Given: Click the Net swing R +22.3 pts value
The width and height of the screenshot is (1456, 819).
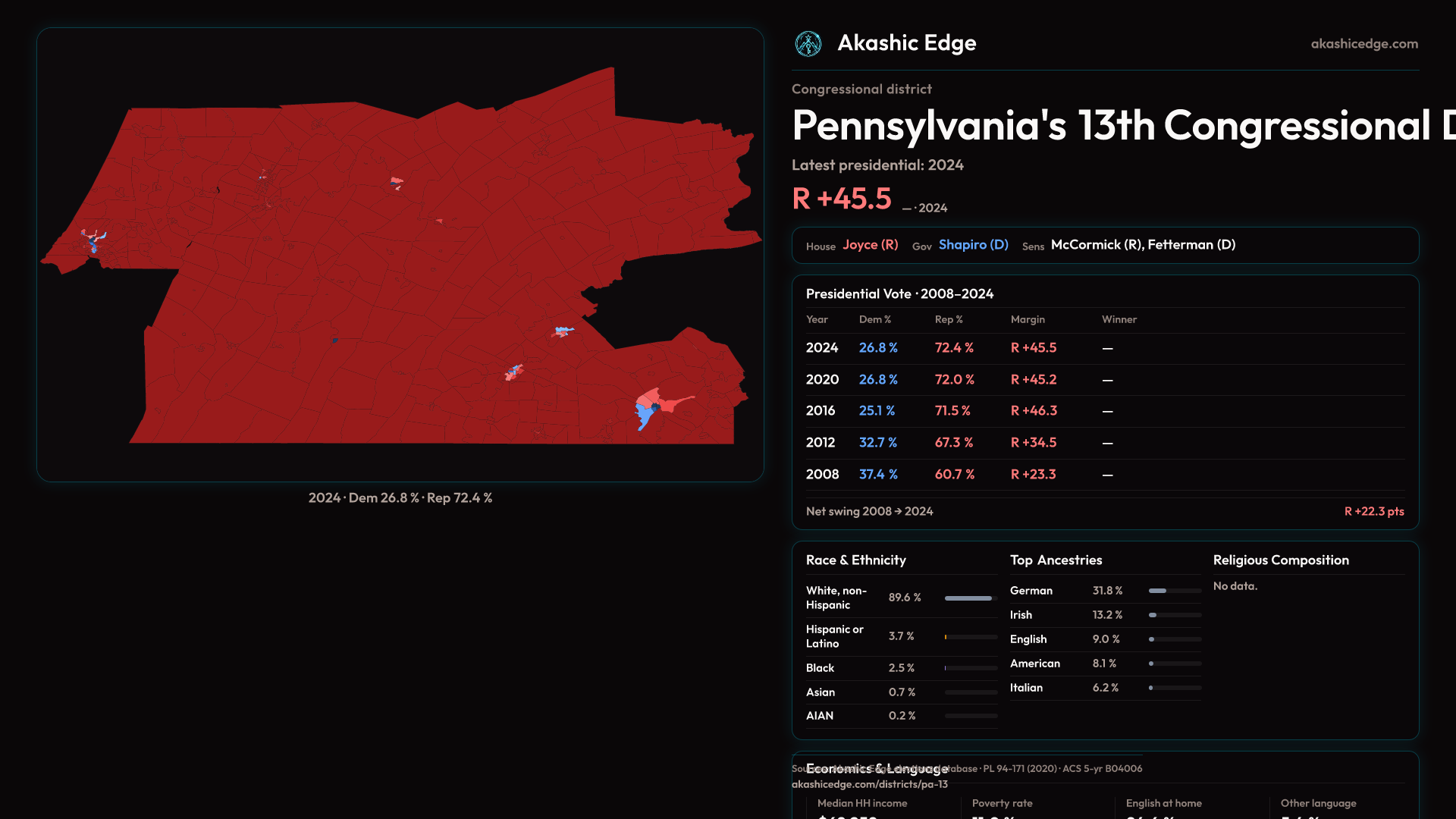Looking at the screenshot, I should (x=1373, y=512).
